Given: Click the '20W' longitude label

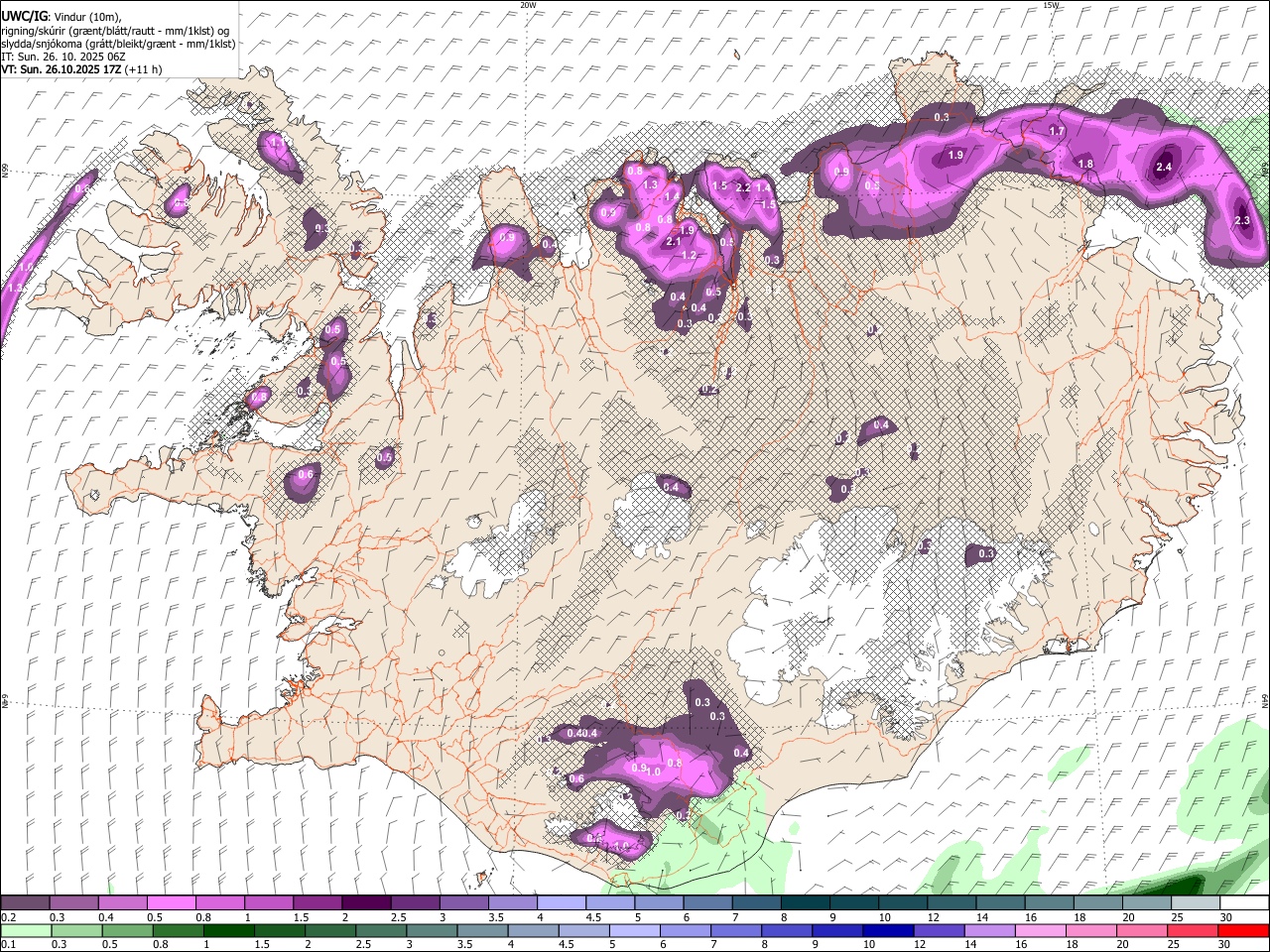Looking at the screenshot, I should [x=528, y=5].
